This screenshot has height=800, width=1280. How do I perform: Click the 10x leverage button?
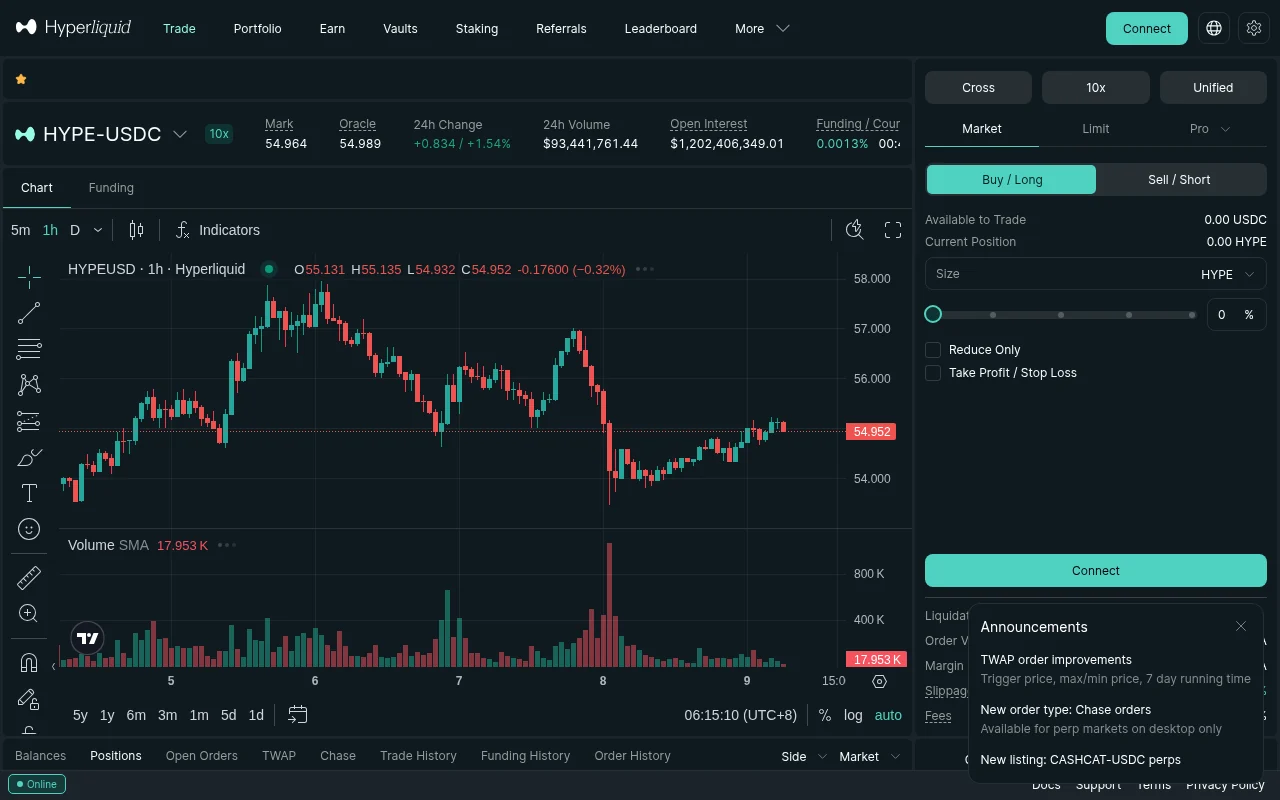coord(1096,87)
